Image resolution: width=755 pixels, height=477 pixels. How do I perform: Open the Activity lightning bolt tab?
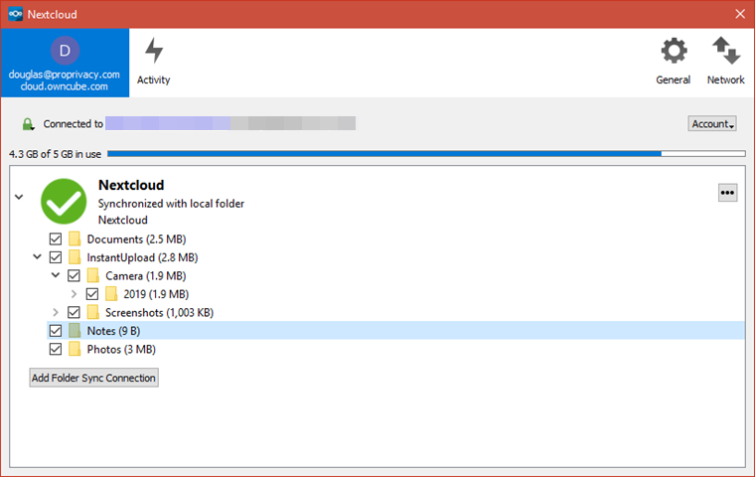click(x=154, y=62)
